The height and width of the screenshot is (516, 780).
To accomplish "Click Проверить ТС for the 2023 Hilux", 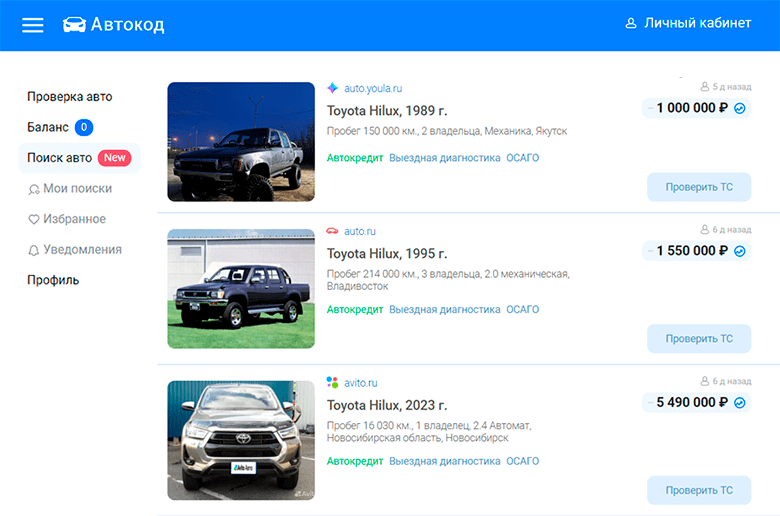I will 699,491.
